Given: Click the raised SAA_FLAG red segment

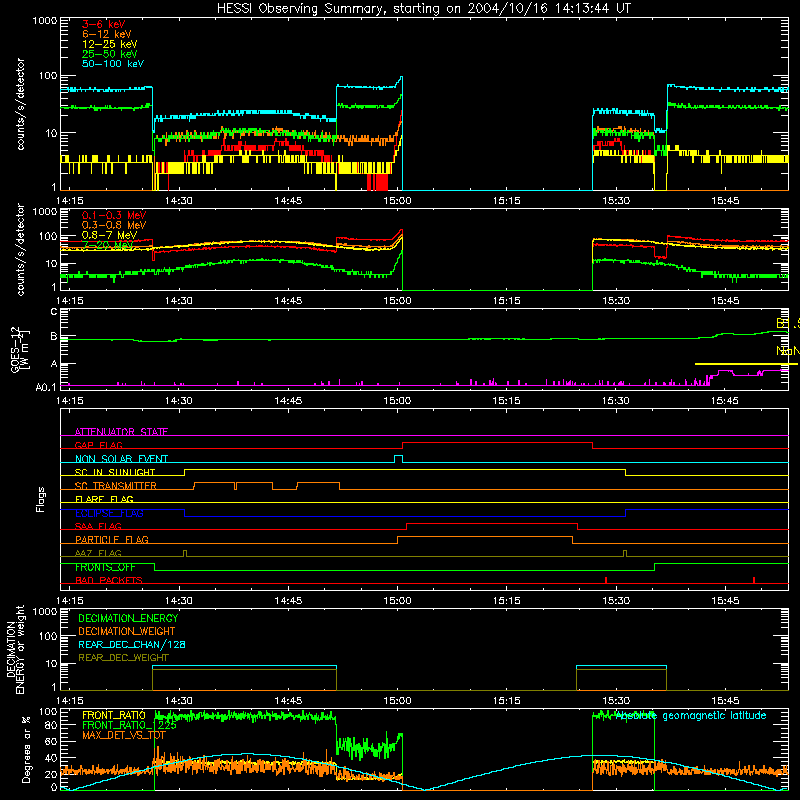Looking at the screenshot, I should pos(492,523).
